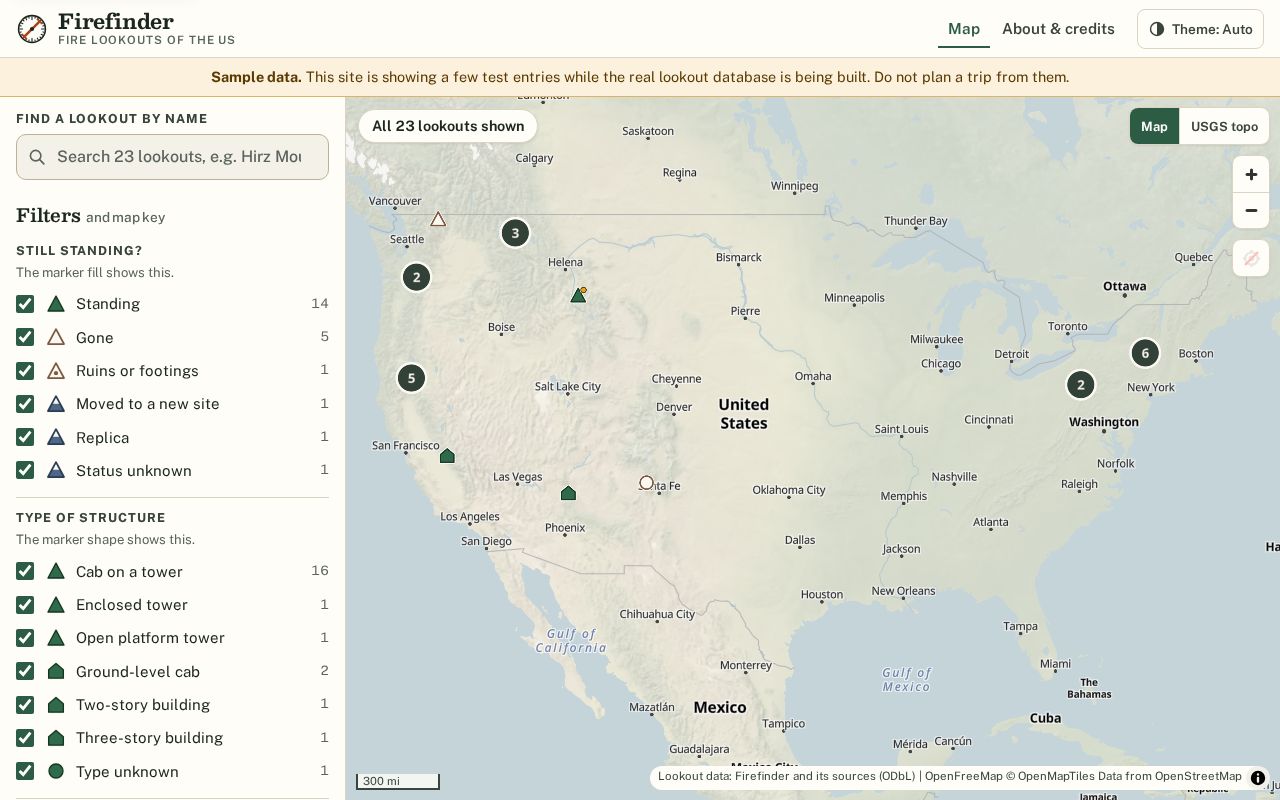This screenshot has width=1280, height=800.
Task: Select the Map basemap button
Action: [1154, 127]
